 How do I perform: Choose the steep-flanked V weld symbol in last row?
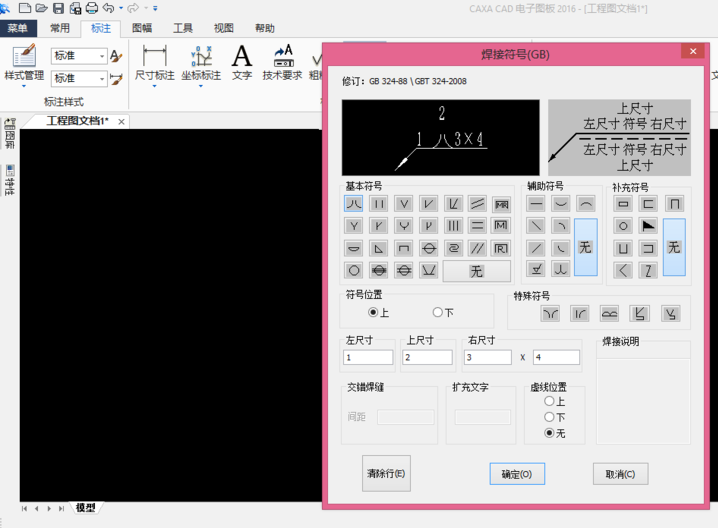(x=429, y=270)
